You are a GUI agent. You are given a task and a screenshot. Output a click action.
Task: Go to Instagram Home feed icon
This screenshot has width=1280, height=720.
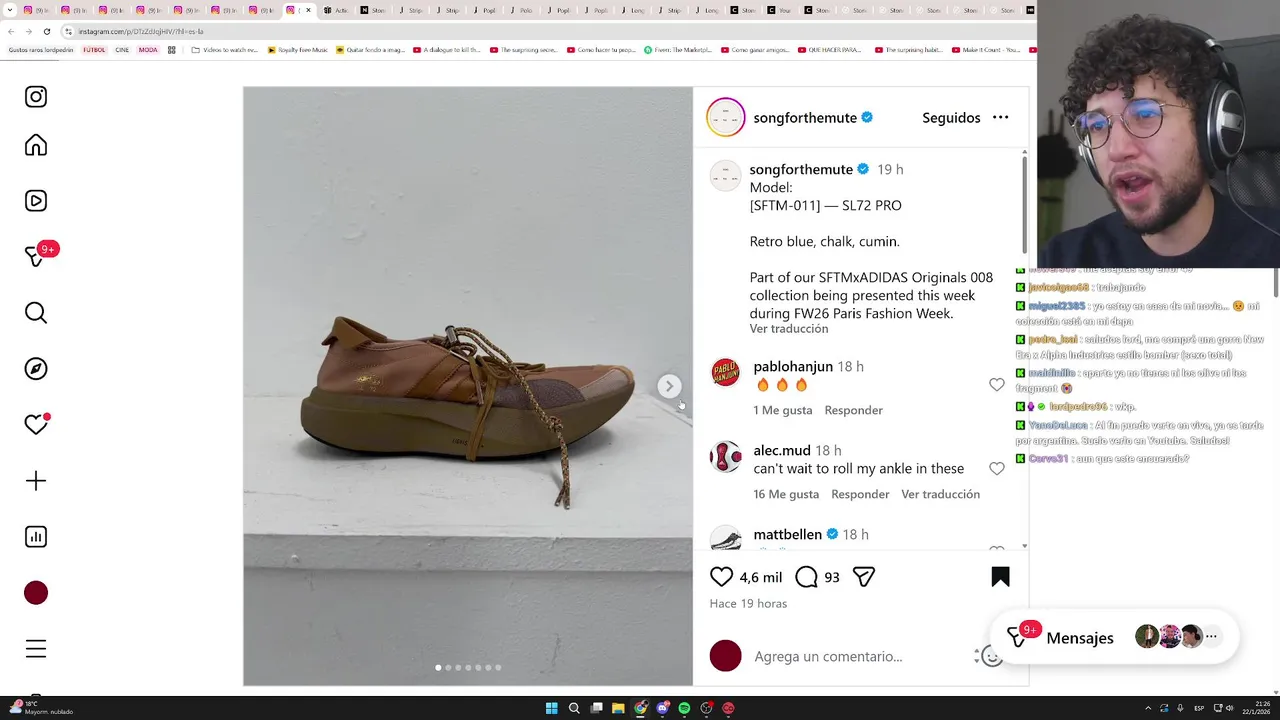(36, 146)
